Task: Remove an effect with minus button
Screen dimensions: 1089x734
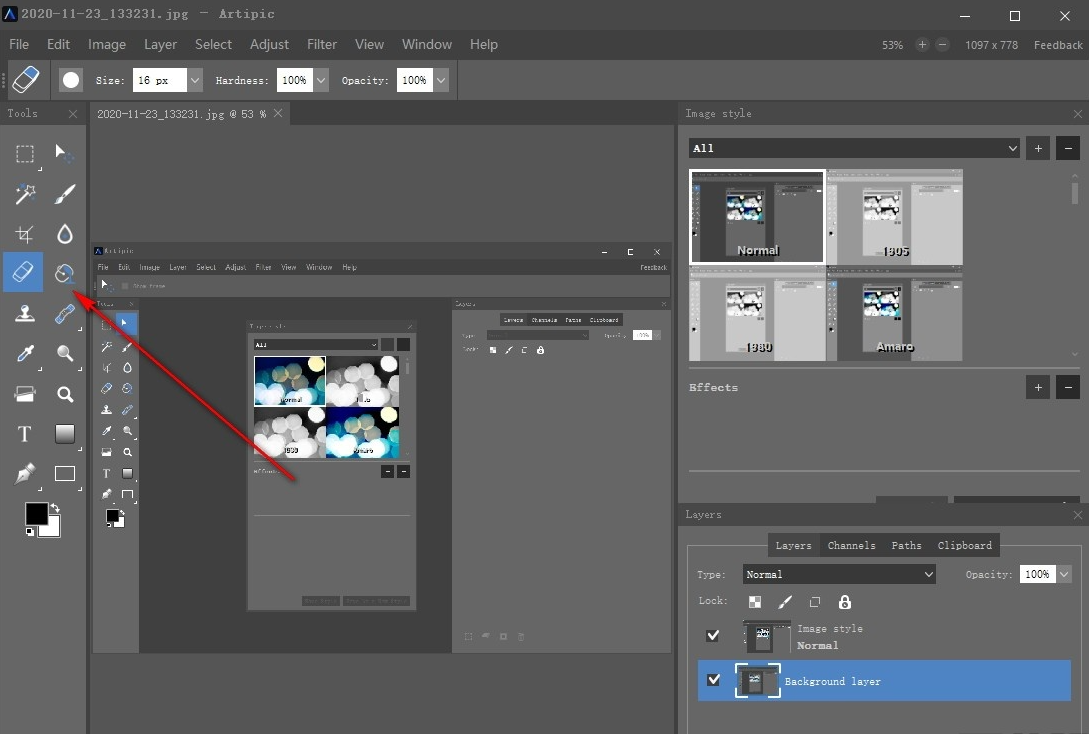Action: point(1067,387)
